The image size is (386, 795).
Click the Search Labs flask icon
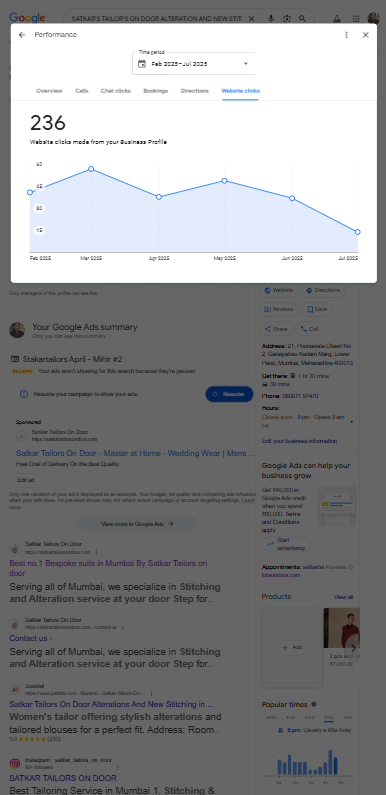(x=337, y=19)
